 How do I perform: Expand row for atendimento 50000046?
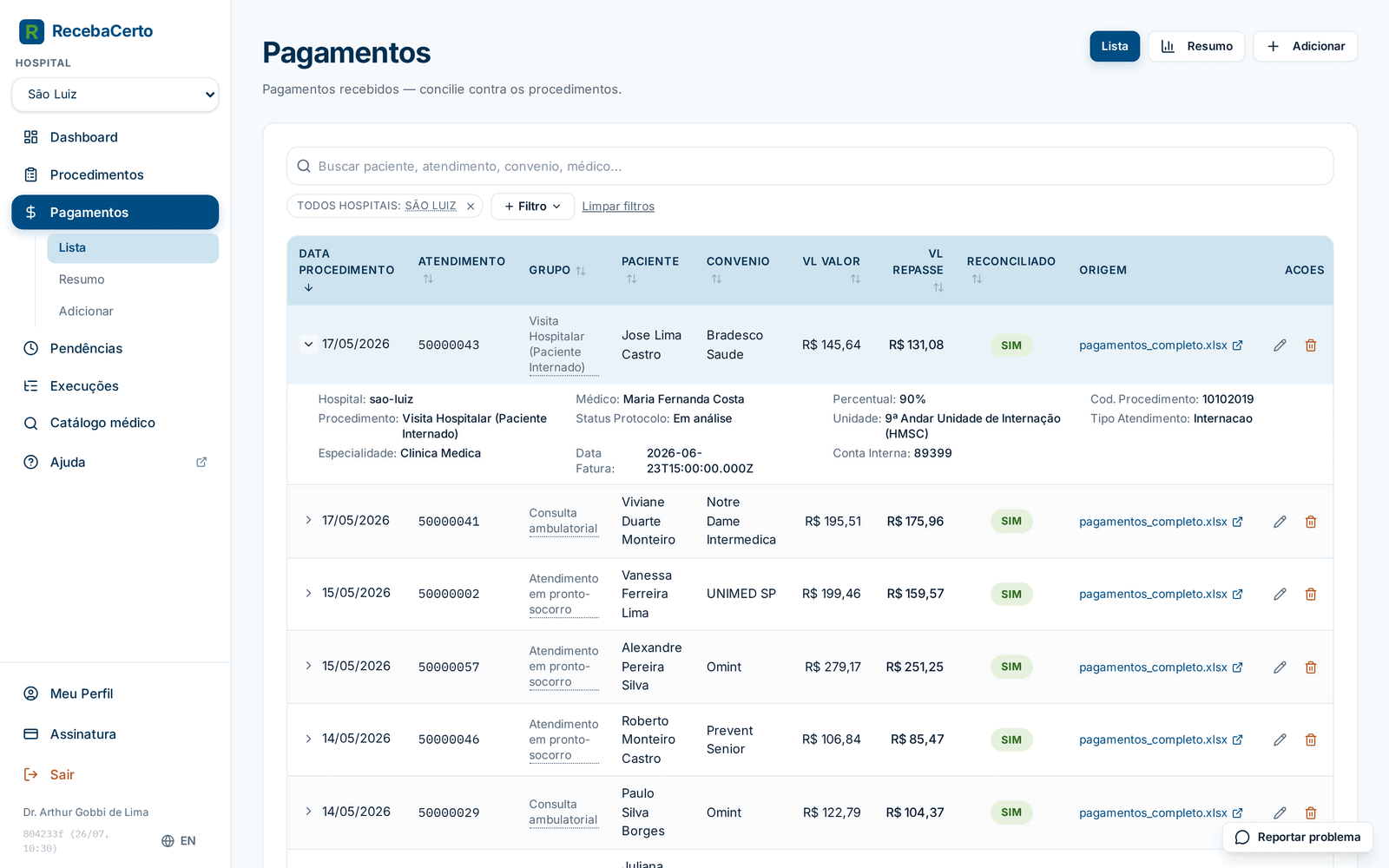point(308,740)
